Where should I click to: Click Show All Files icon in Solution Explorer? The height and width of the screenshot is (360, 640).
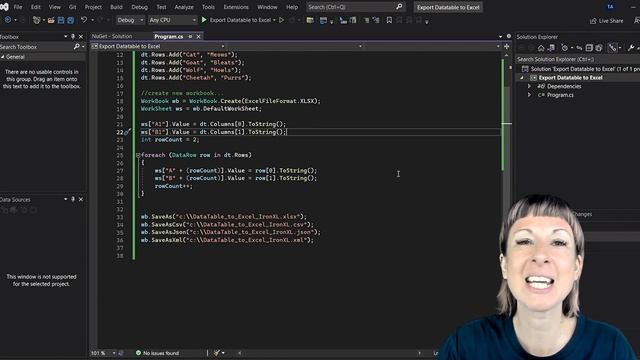pyautogui.click(x=599, y=48)
